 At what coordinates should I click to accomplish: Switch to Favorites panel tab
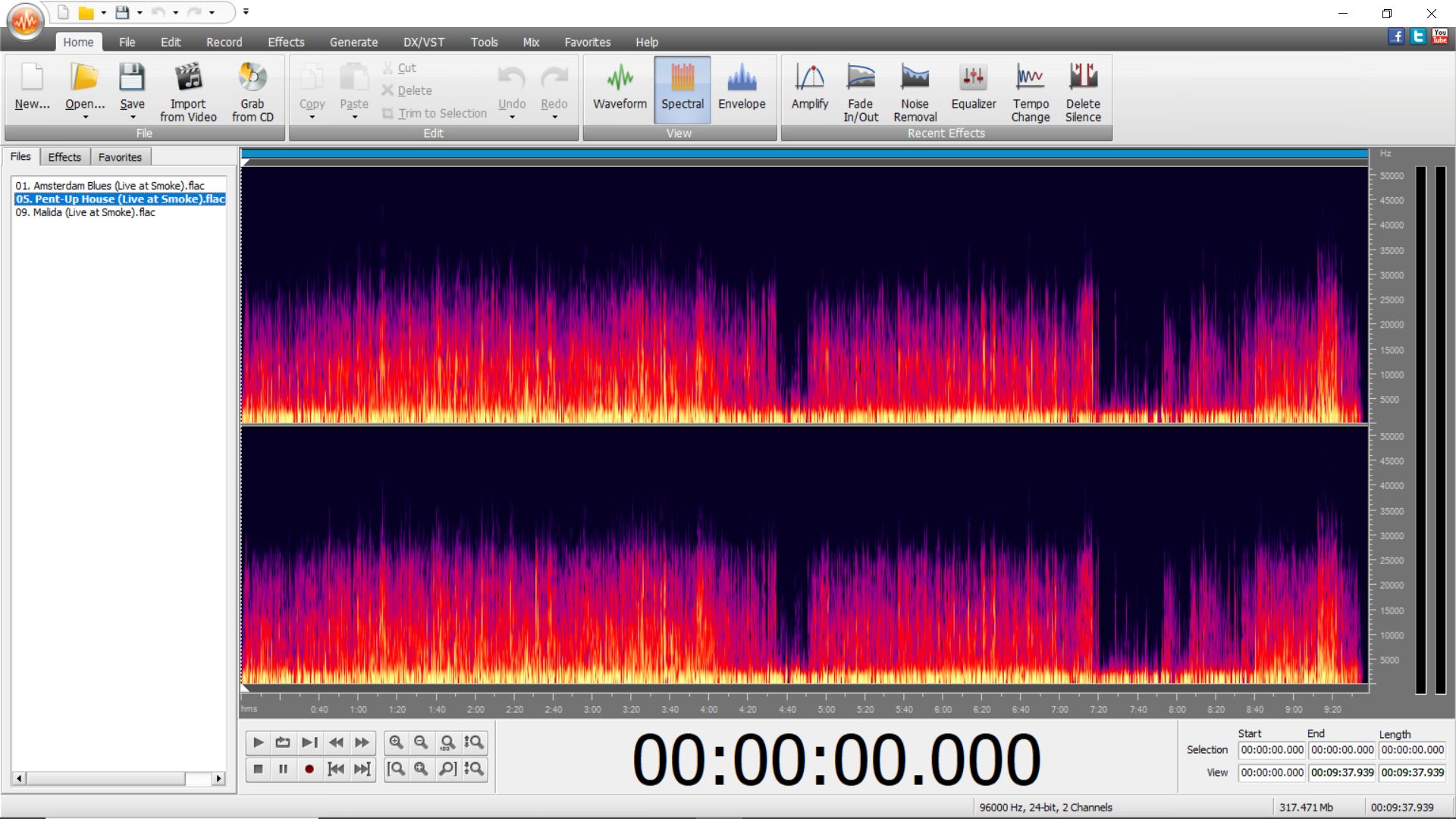point(120,157)
